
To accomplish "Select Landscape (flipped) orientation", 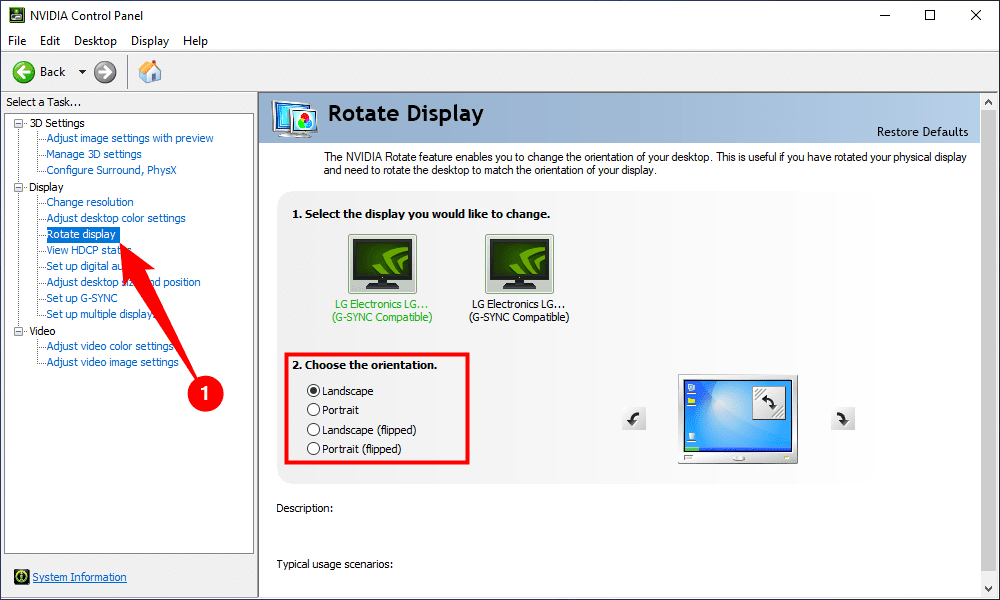I will point(314,430).
